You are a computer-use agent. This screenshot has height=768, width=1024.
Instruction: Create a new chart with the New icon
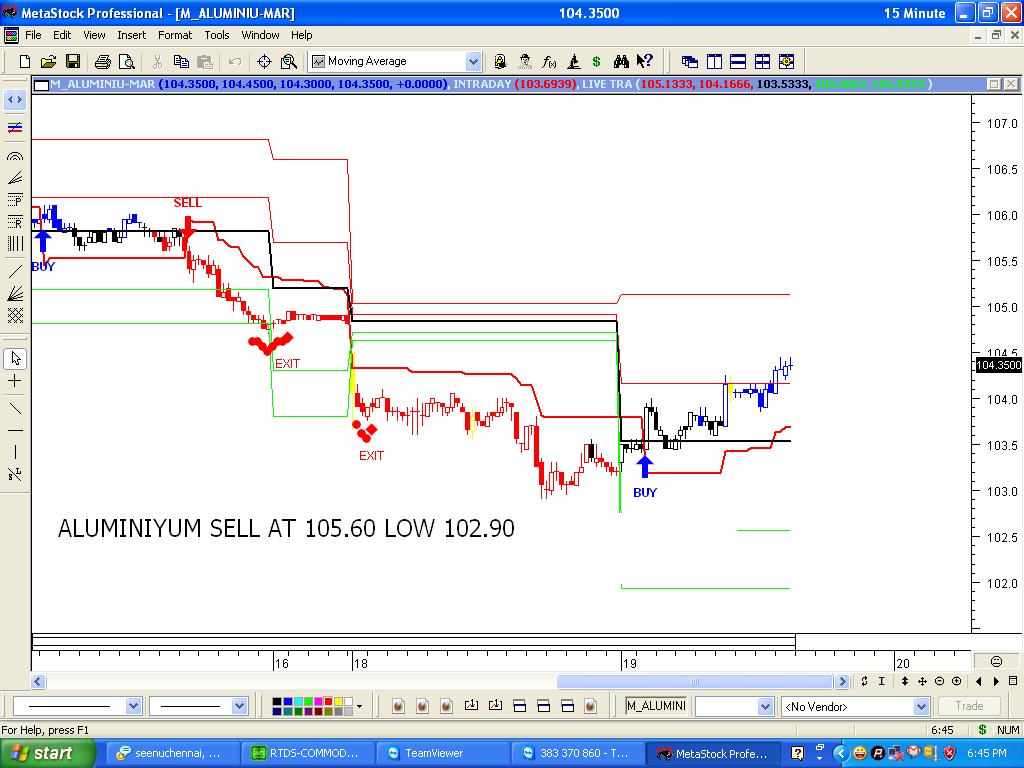click(22, 61)
